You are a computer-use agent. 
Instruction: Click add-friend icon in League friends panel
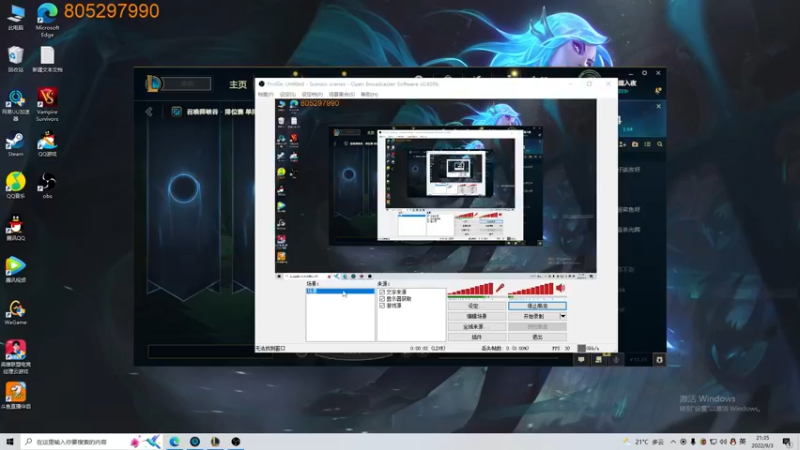point(622,144)
